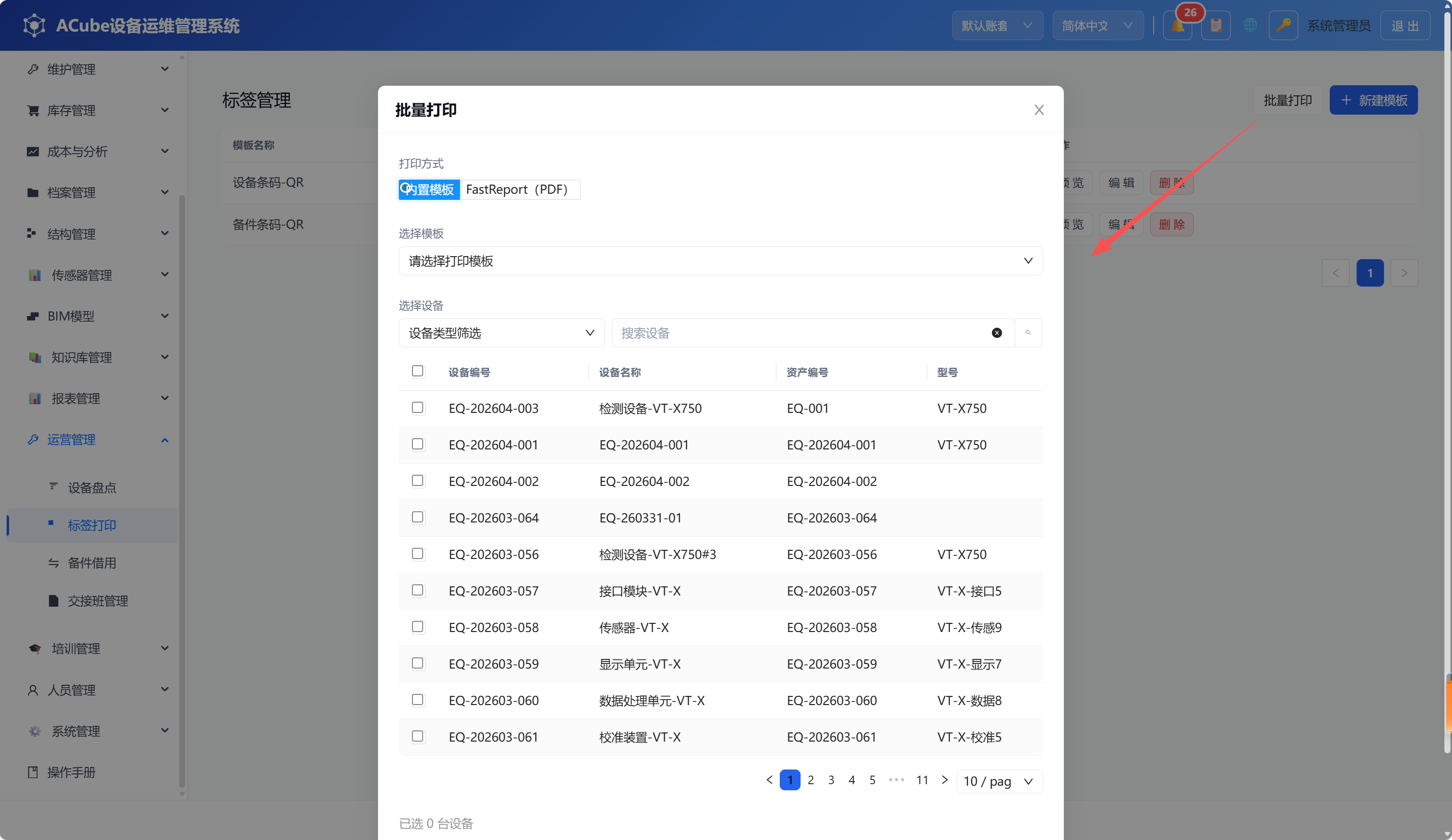1452x840 pixels.
Task: Click the graduation cap icon beside 培训管理
Action: pos(34,648)
